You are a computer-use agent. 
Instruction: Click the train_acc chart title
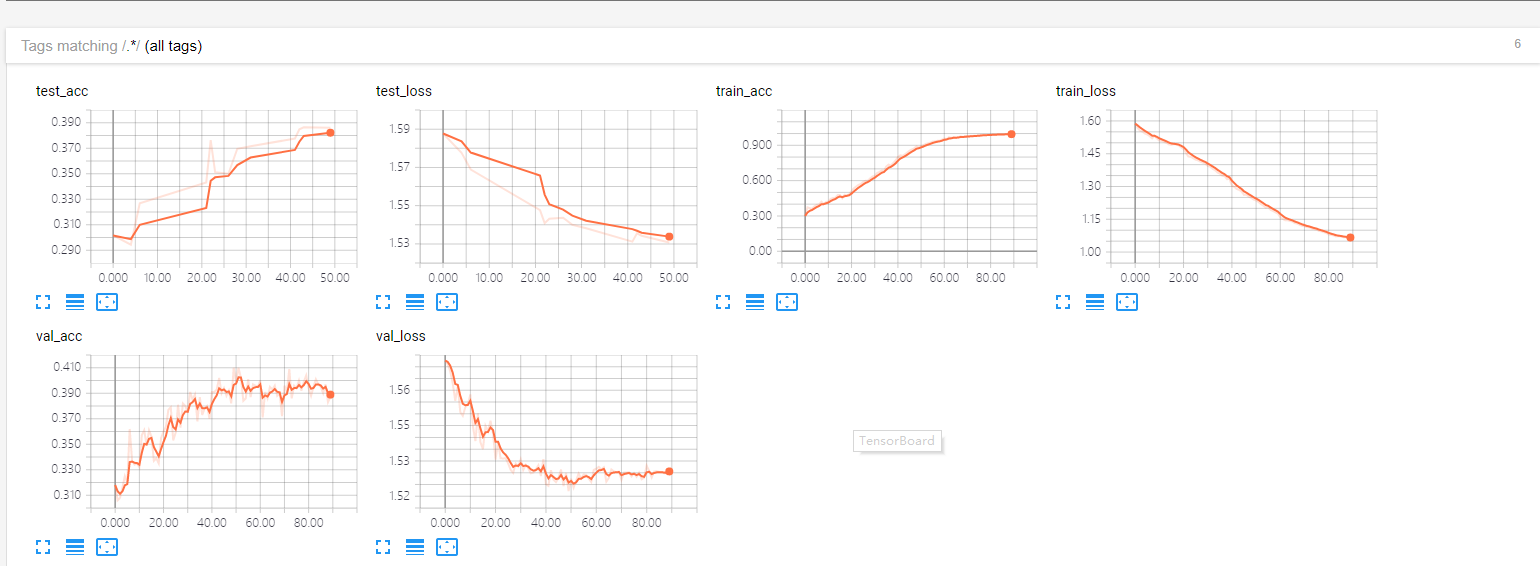[744, 91]
